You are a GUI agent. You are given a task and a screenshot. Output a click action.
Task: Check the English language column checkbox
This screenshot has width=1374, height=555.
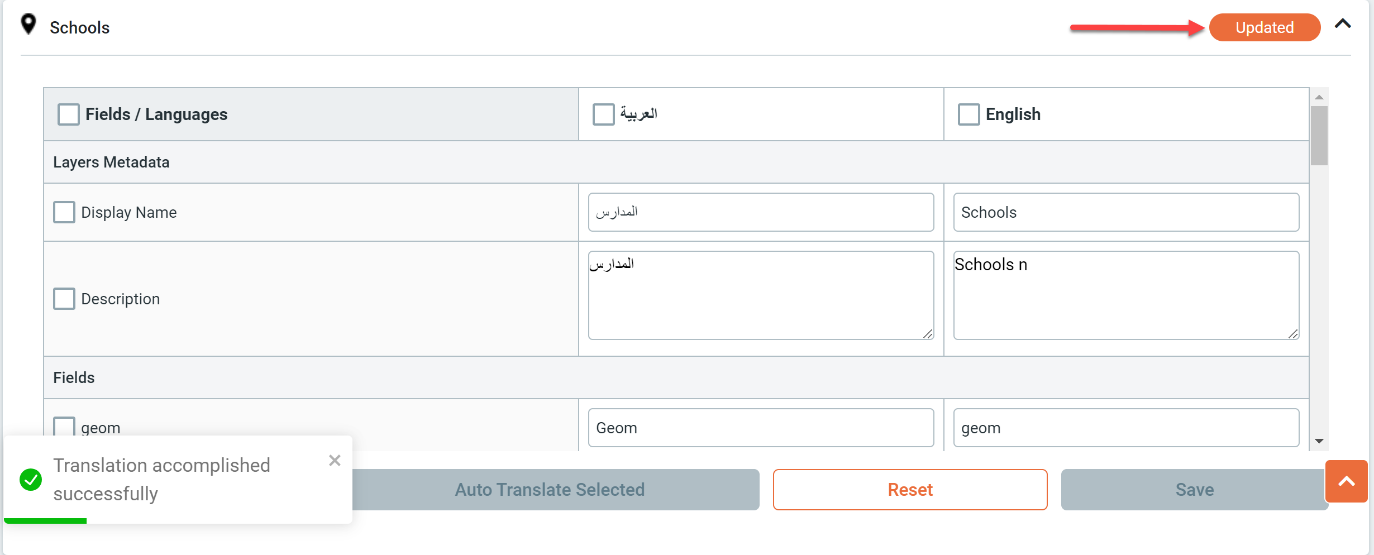(969, 115)
